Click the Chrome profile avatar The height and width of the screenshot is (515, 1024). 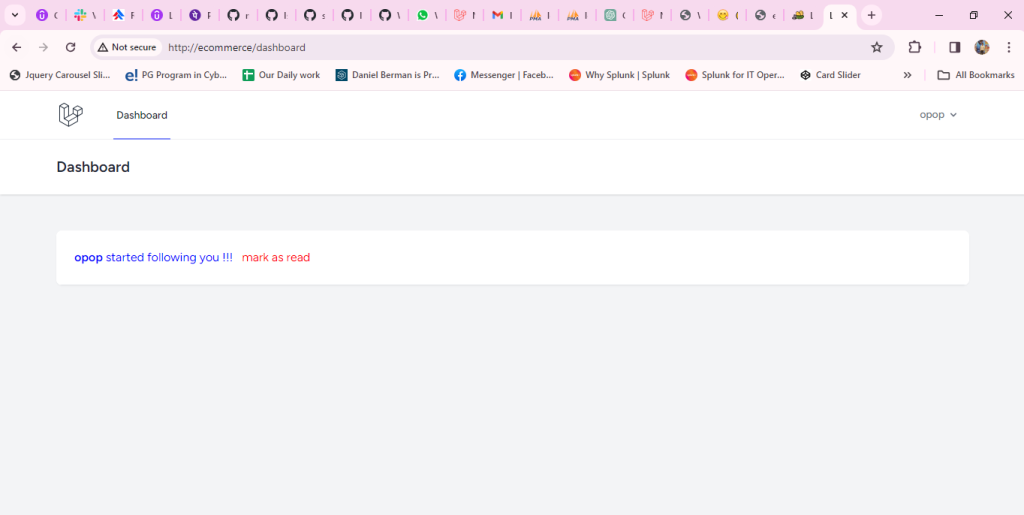coord(982,47)
